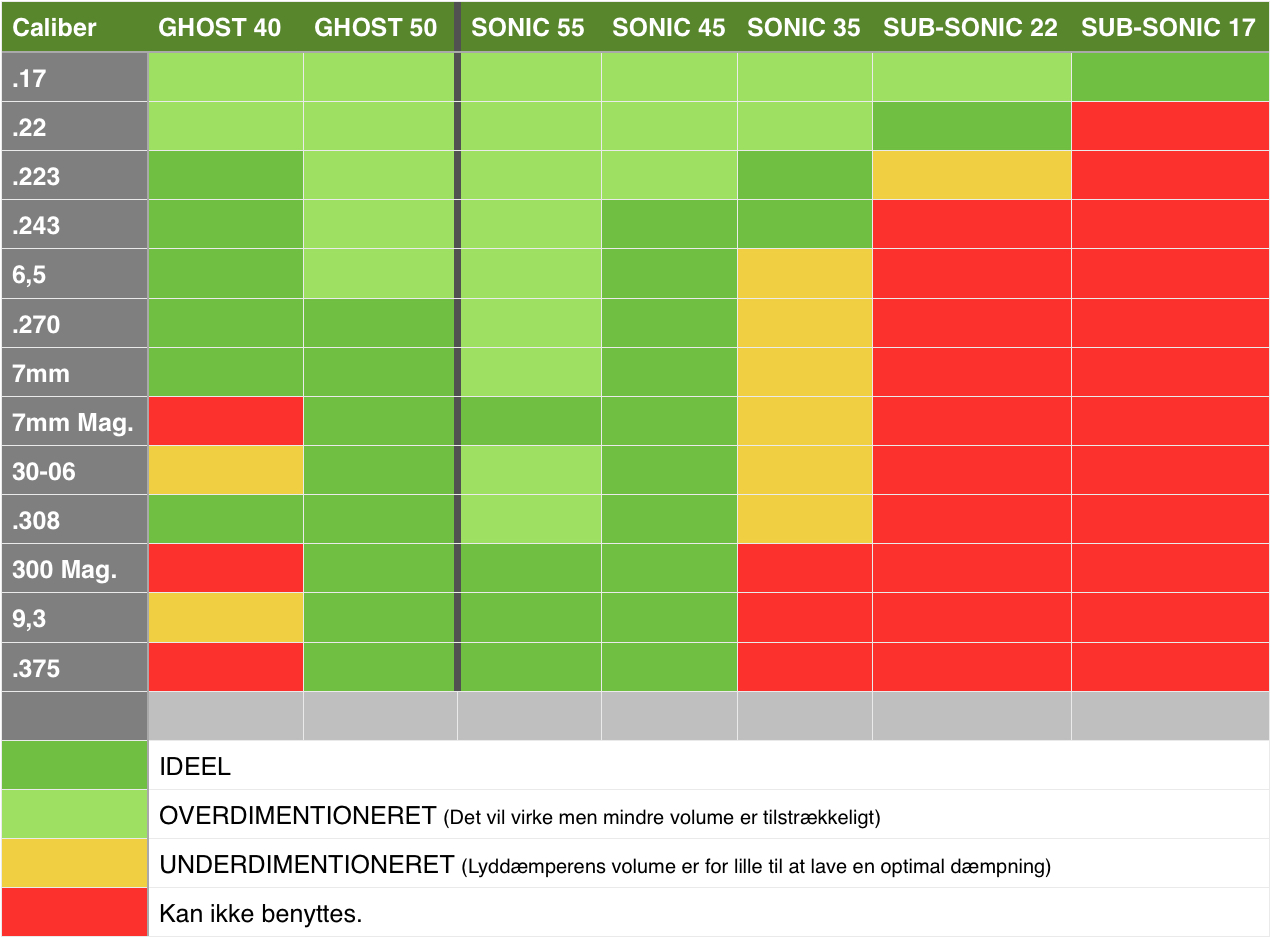Click the yellow 9,3 cell under GHOST 40
Screen dimensions: 1272x938
tap(226, 618)
